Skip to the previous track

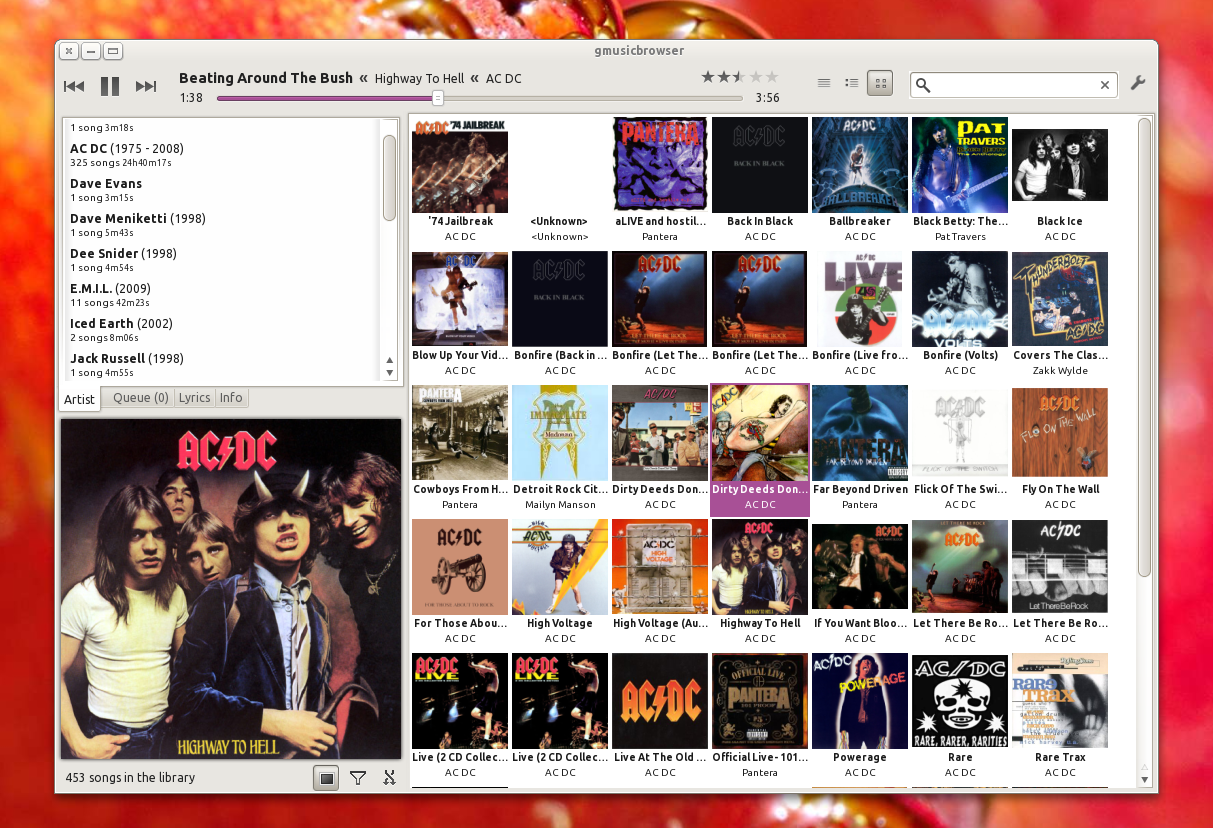73,86
